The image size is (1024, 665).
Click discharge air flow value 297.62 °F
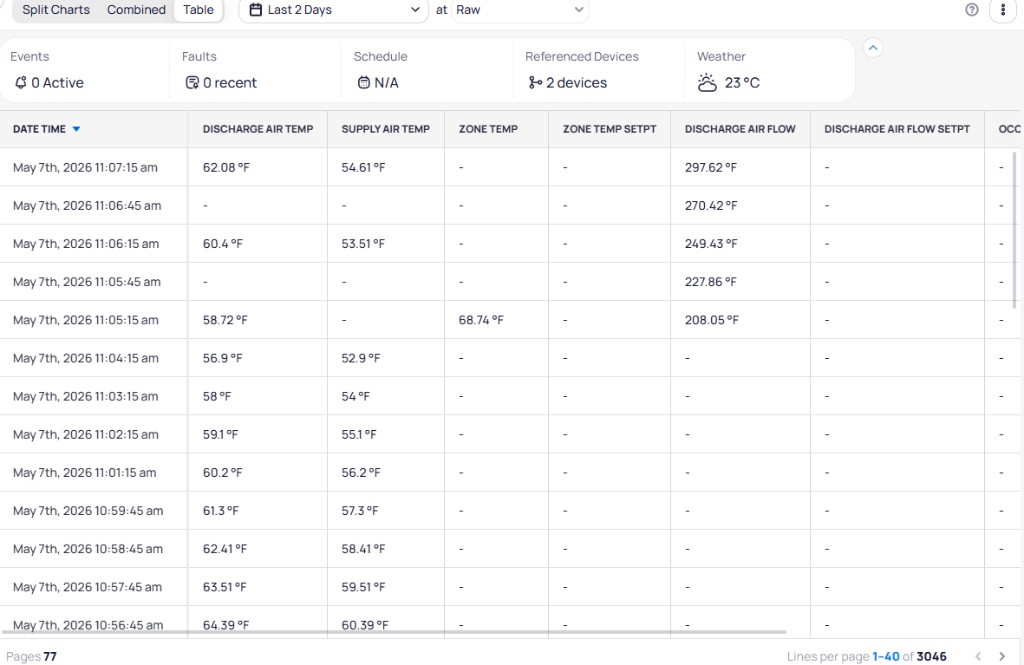pos(711,167)
